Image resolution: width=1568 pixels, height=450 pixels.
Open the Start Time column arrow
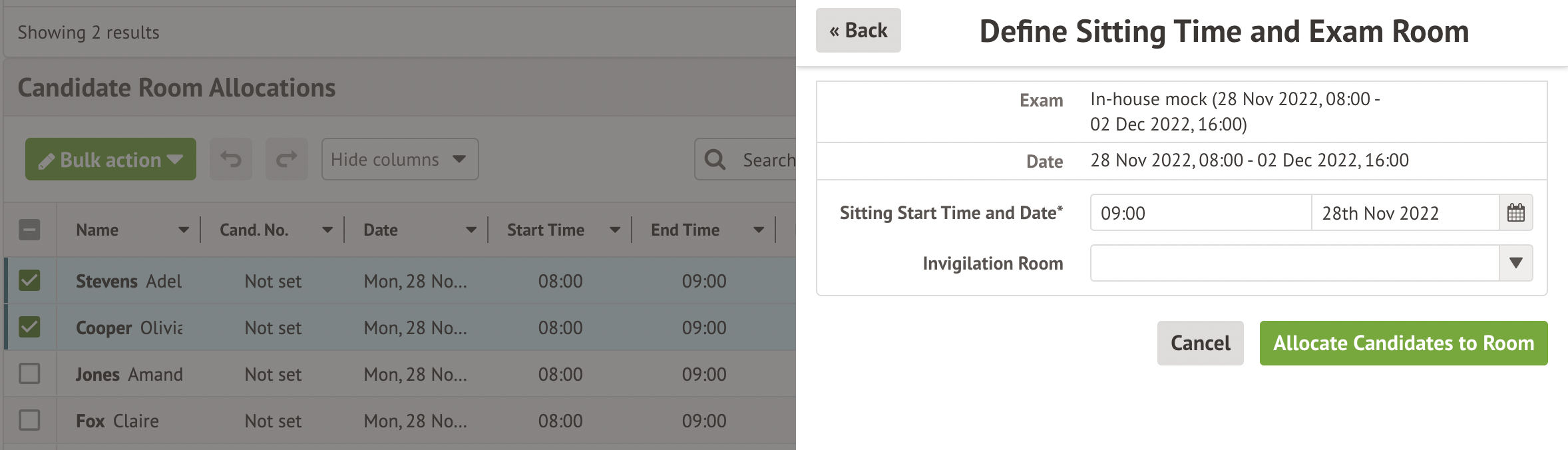pos(615,230)
